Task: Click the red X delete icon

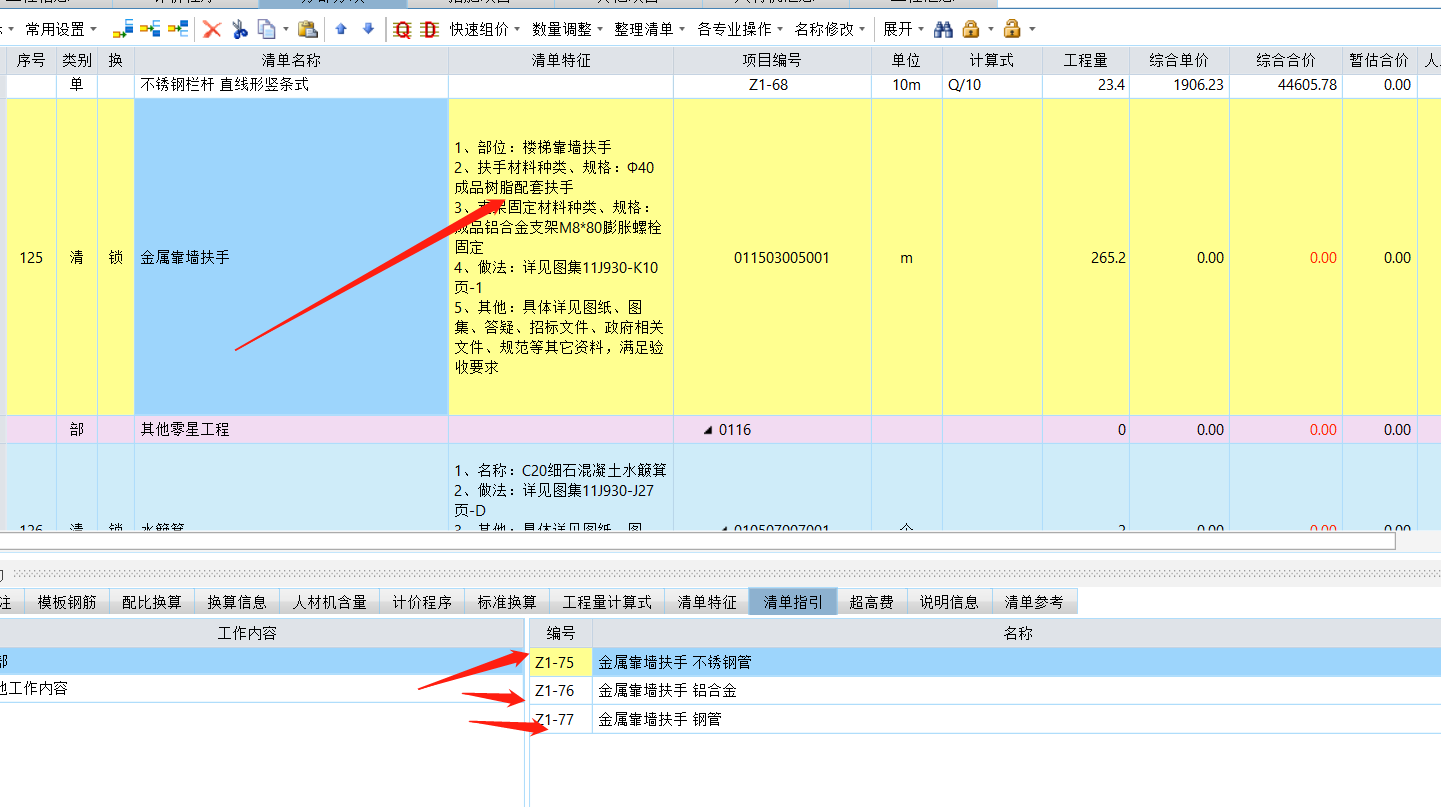Action: 212,29
